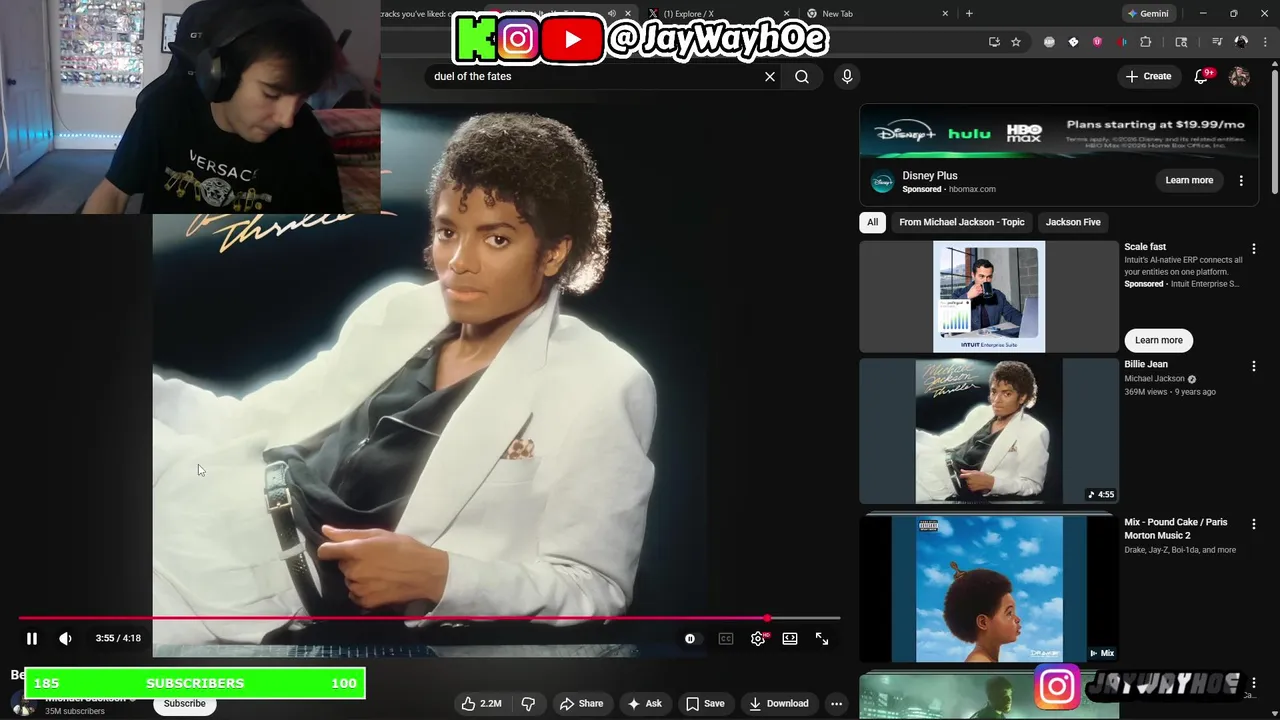Open the Chrome three-dot menu

[1265, 42]
